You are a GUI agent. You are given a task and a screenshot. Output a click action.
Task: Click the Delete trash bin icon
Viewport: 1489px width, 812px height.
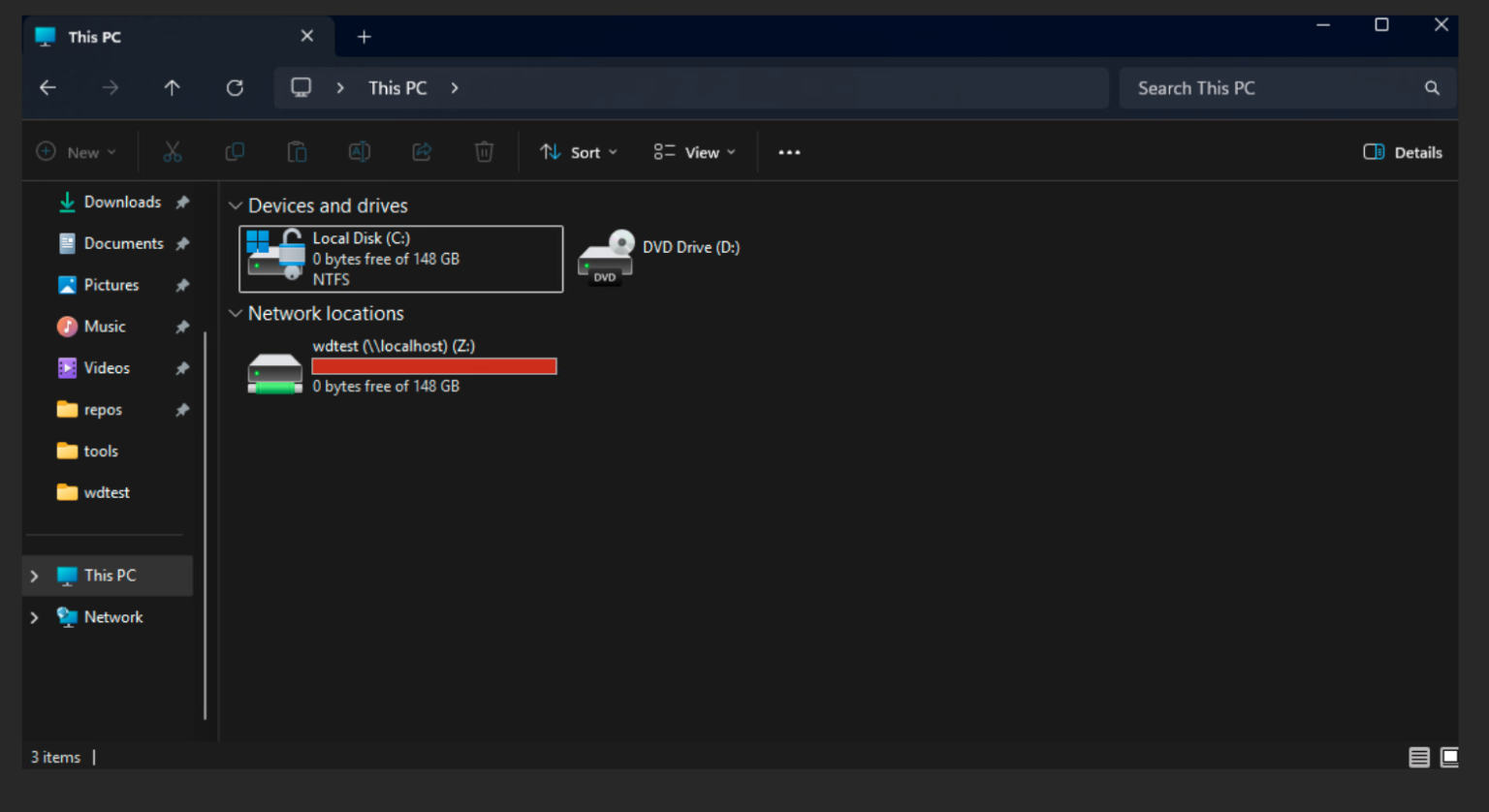484,152
